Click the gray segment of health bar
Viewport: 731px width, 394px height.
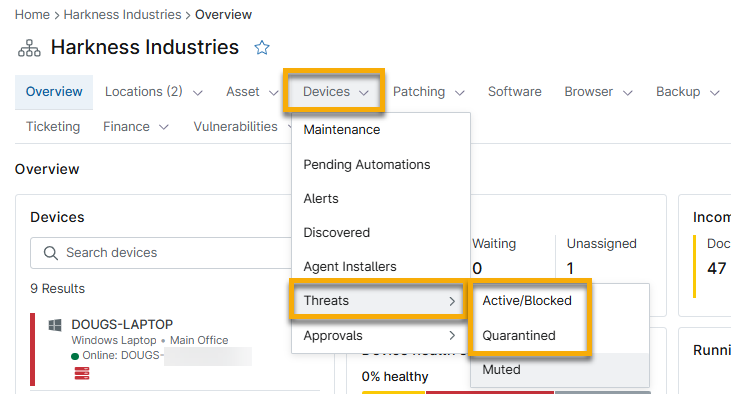coord(603,392)
